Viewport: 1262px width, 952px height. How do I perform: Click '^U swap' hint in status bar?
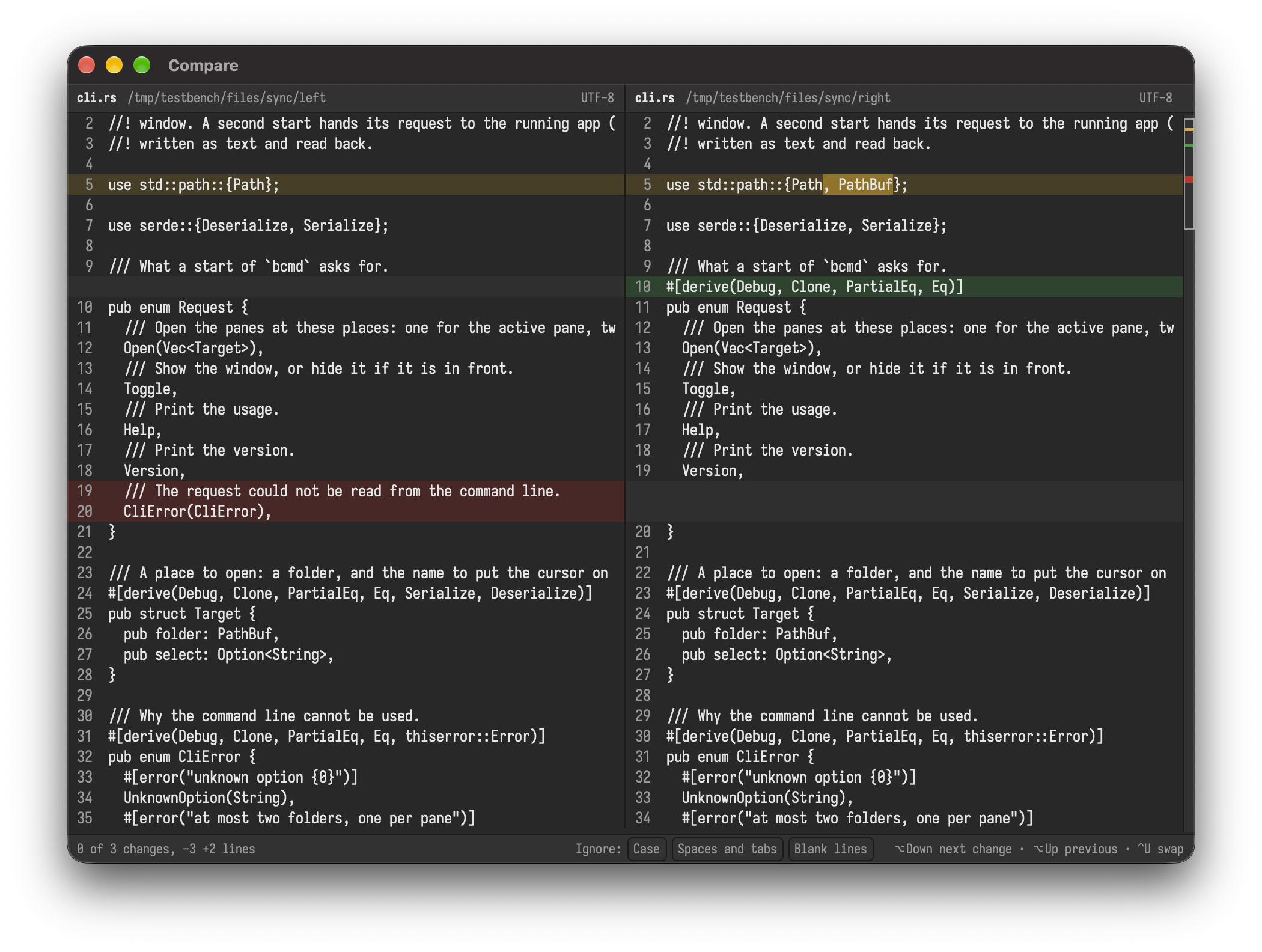pos(1160,849)
